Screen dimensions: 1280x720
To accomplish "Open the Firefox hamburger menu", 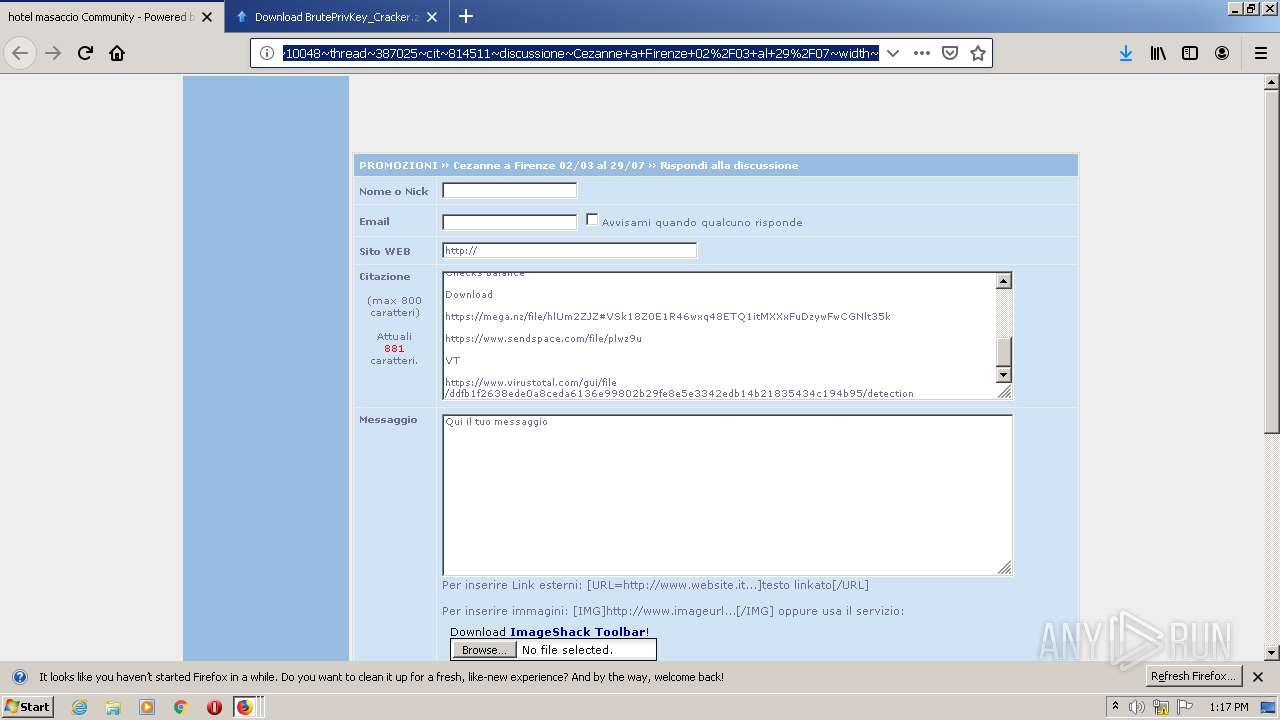I will point(1260,53).
